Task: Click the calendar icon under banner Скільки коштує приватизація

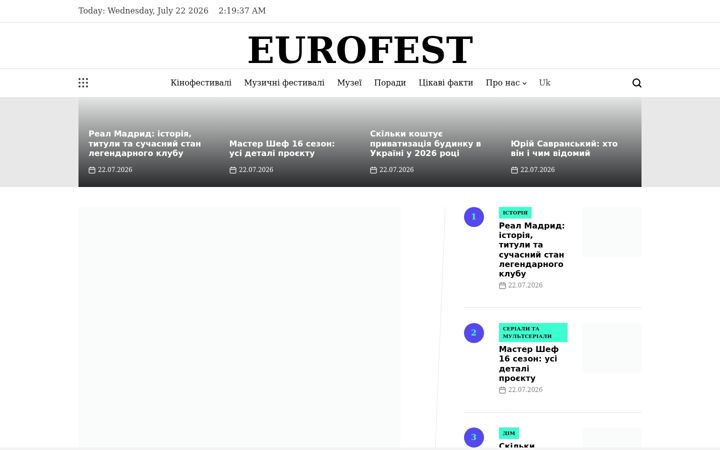Action: [373, 170]
